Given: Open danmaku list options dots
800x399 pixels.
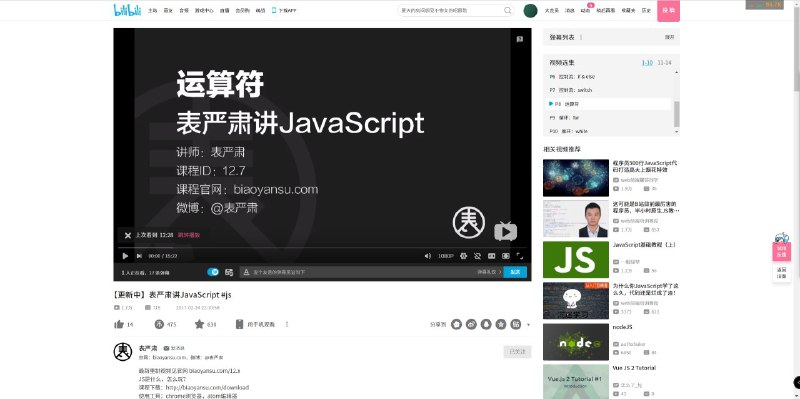Looking at the screenshot, I should pos(581,37).
